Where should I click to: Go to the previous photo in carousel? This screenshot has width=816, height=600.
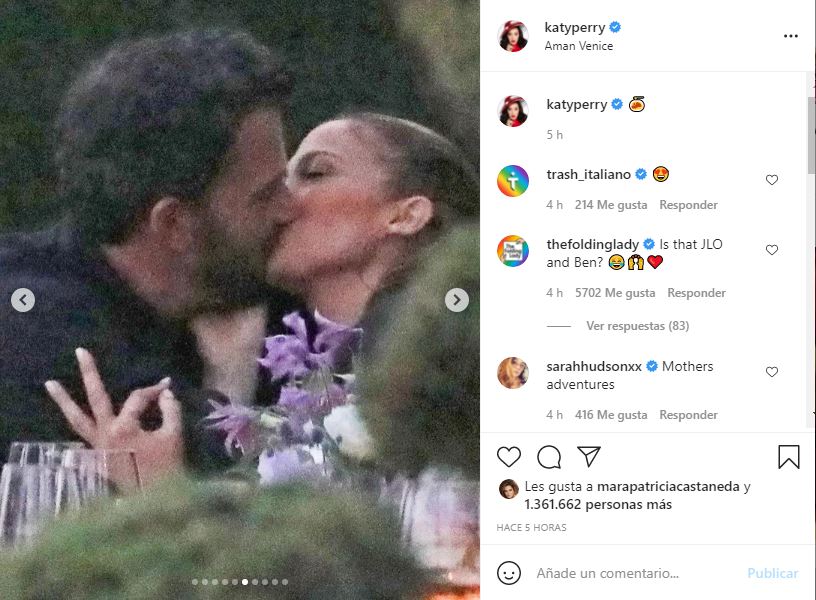point(23,300)
